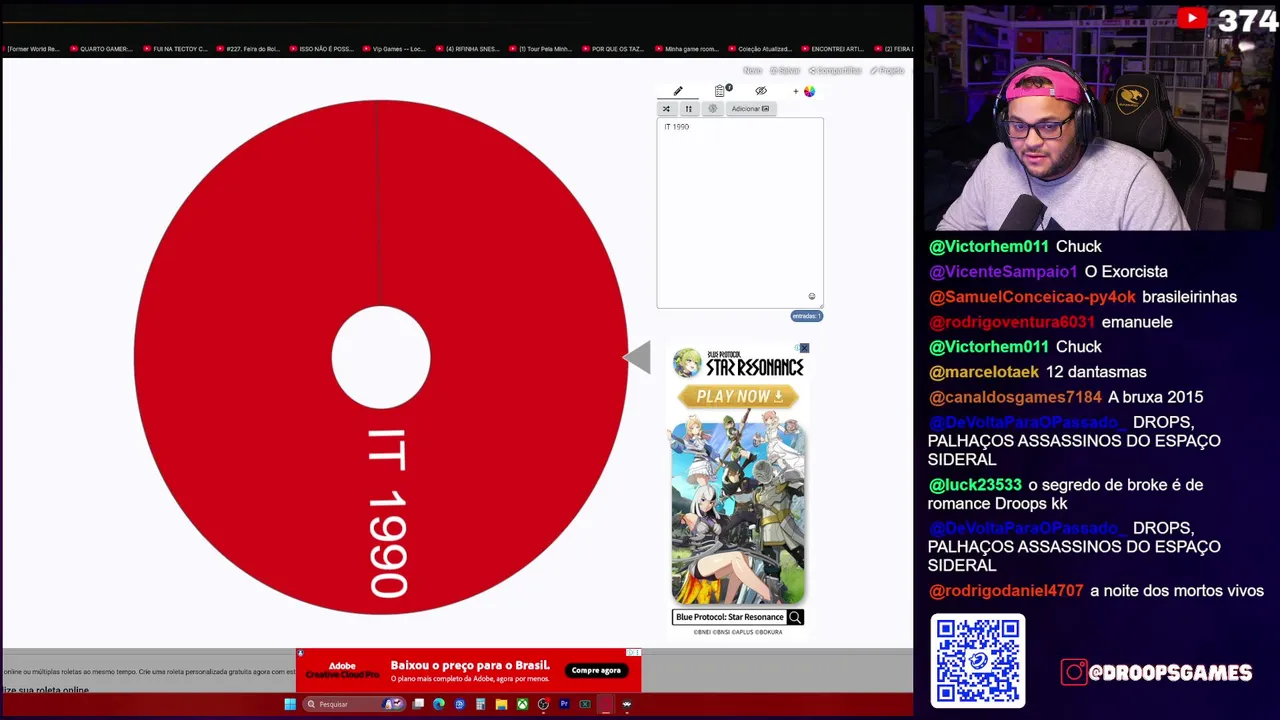
Task: Open Task View on the taskbar
Action: tap(418, 704)
